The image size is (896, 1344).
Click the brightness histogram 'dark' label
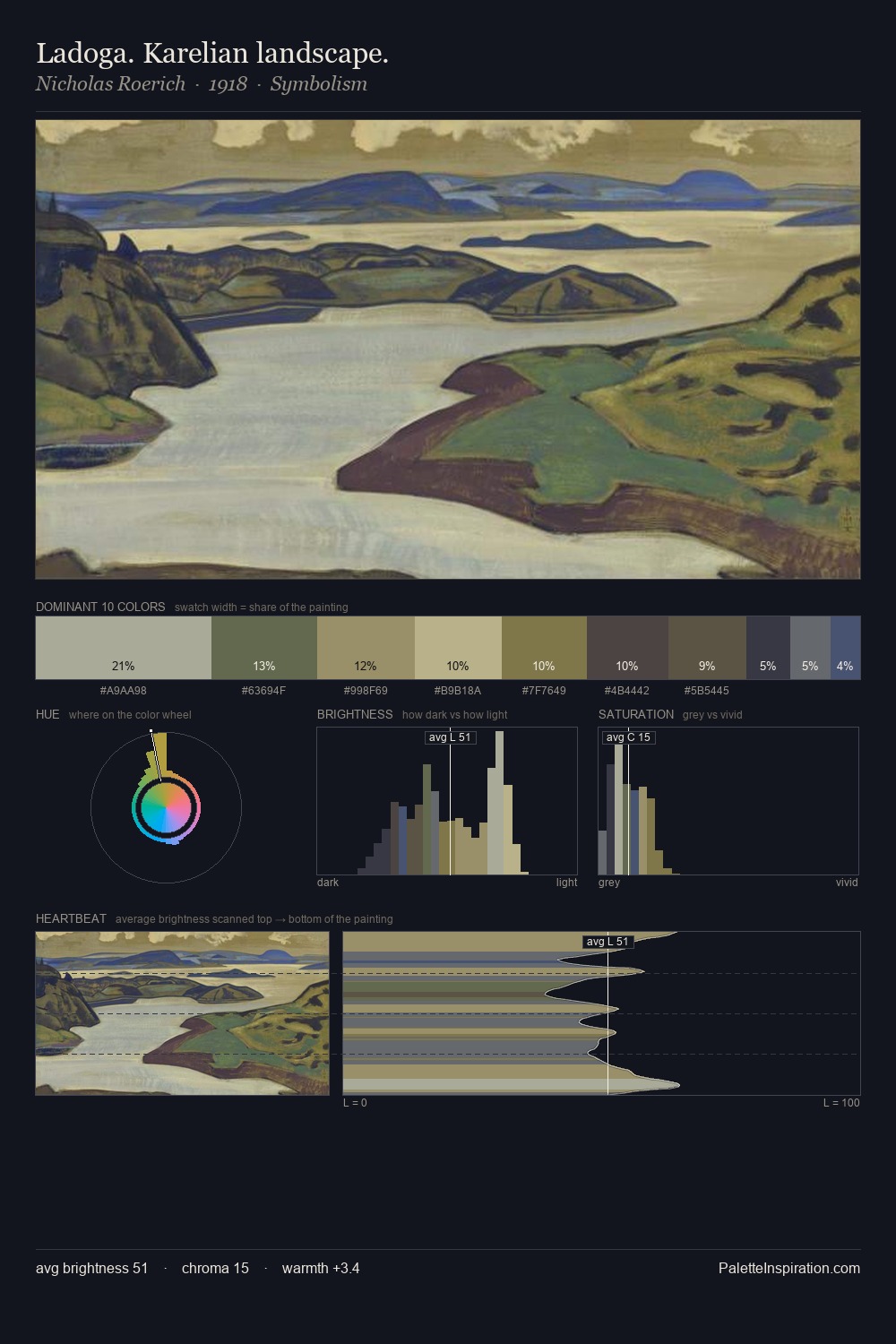tap(328, 883)
